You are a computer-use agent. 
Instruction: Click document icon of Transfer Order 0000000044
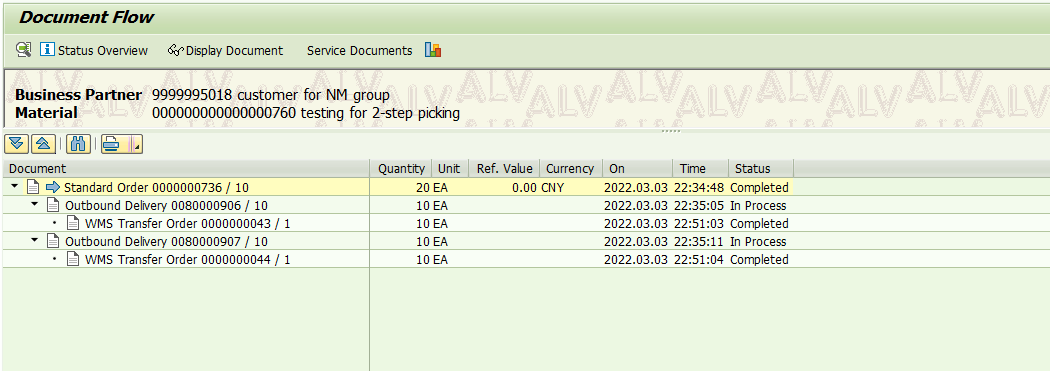[73, 260]
